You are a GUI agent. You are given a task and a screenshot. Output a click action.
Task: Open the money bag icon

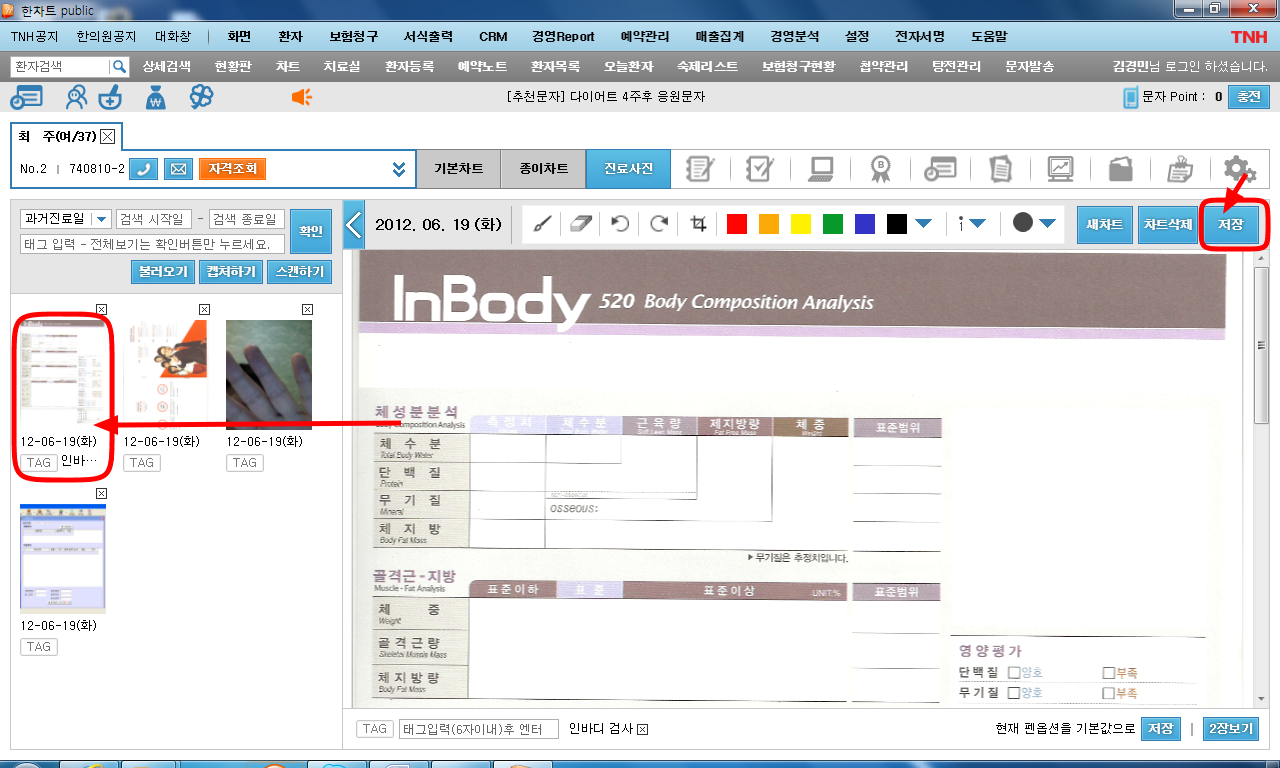point(155,97)
